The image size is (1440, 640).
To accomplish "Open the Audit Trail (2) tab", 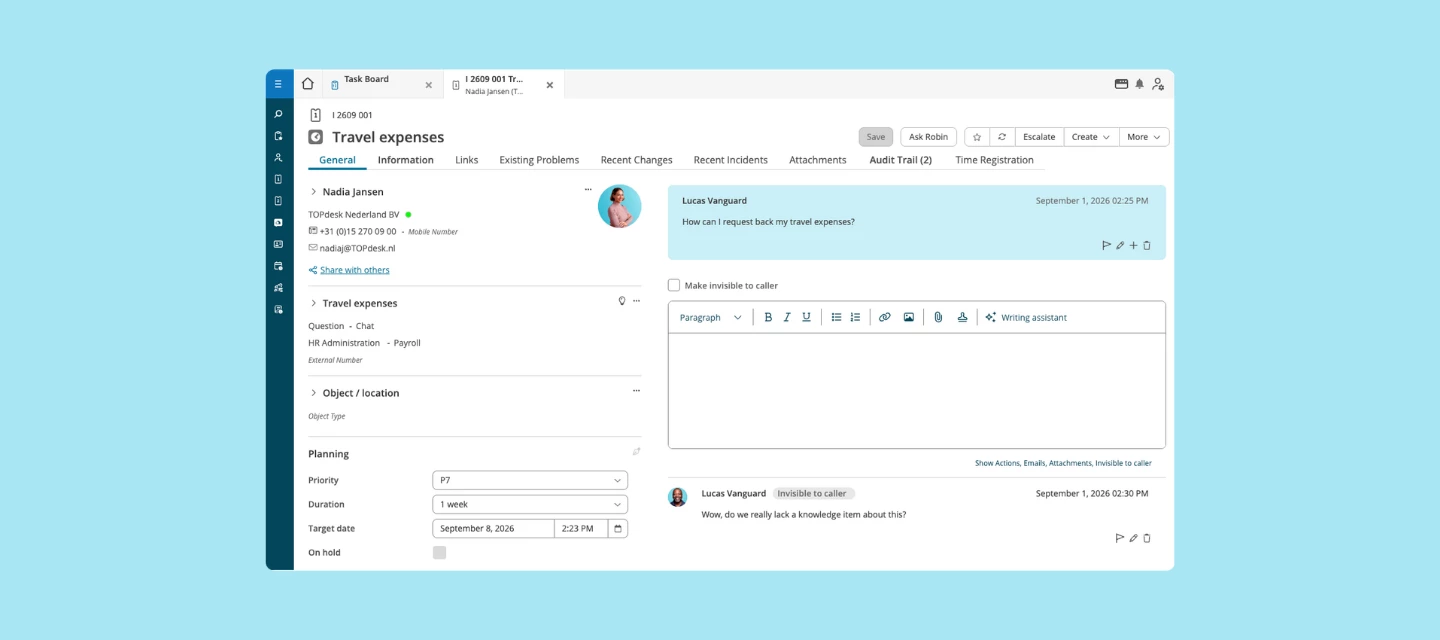I will tap(901, 160).
